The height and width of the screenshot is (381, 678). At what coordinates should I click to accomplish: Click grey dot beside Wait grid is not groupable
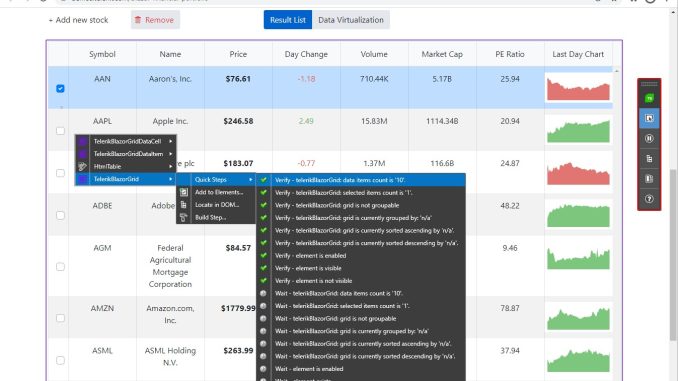(263, 318)
